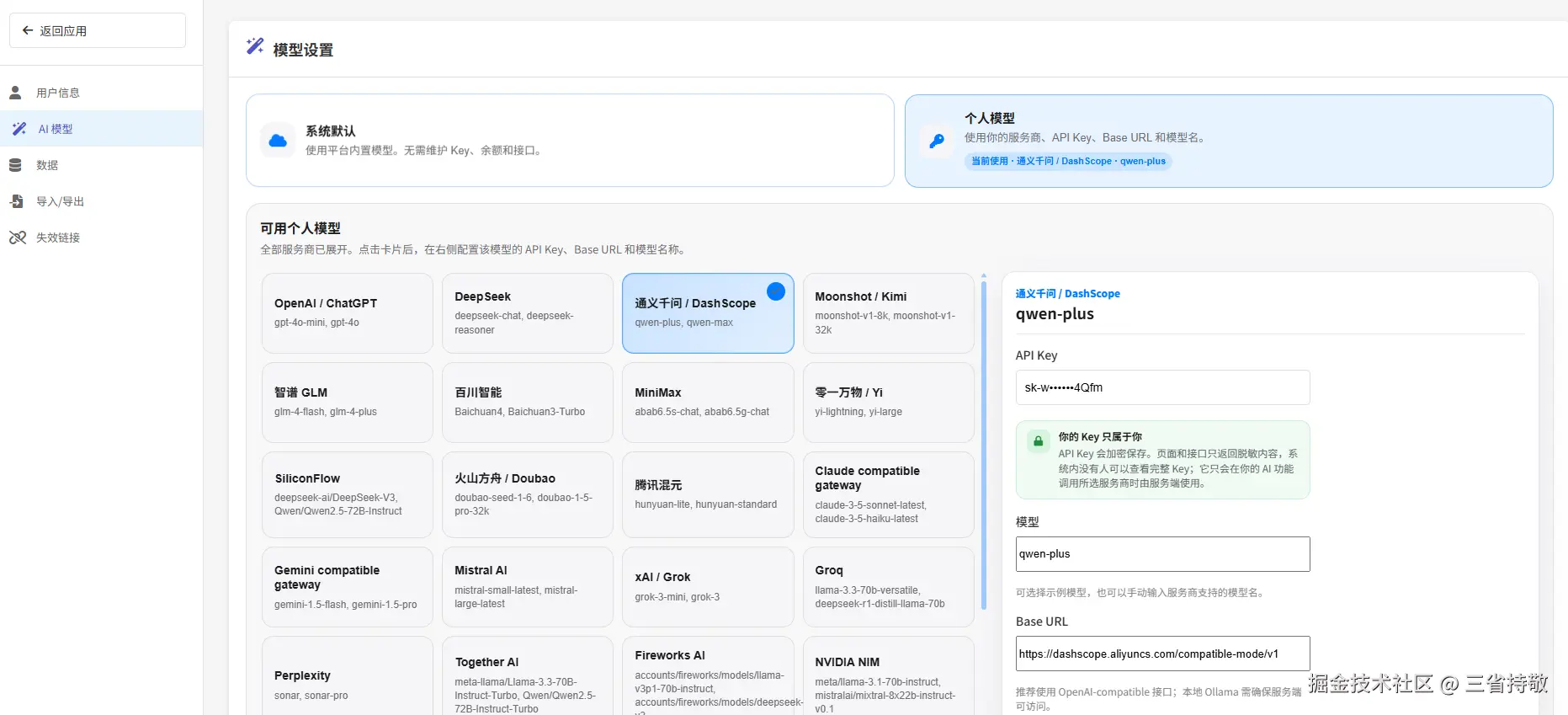Click the 你的 Key 只属于你 notice title
Screen dimensions: 1568x715
pyautogui.click(x=1100, y=437)
